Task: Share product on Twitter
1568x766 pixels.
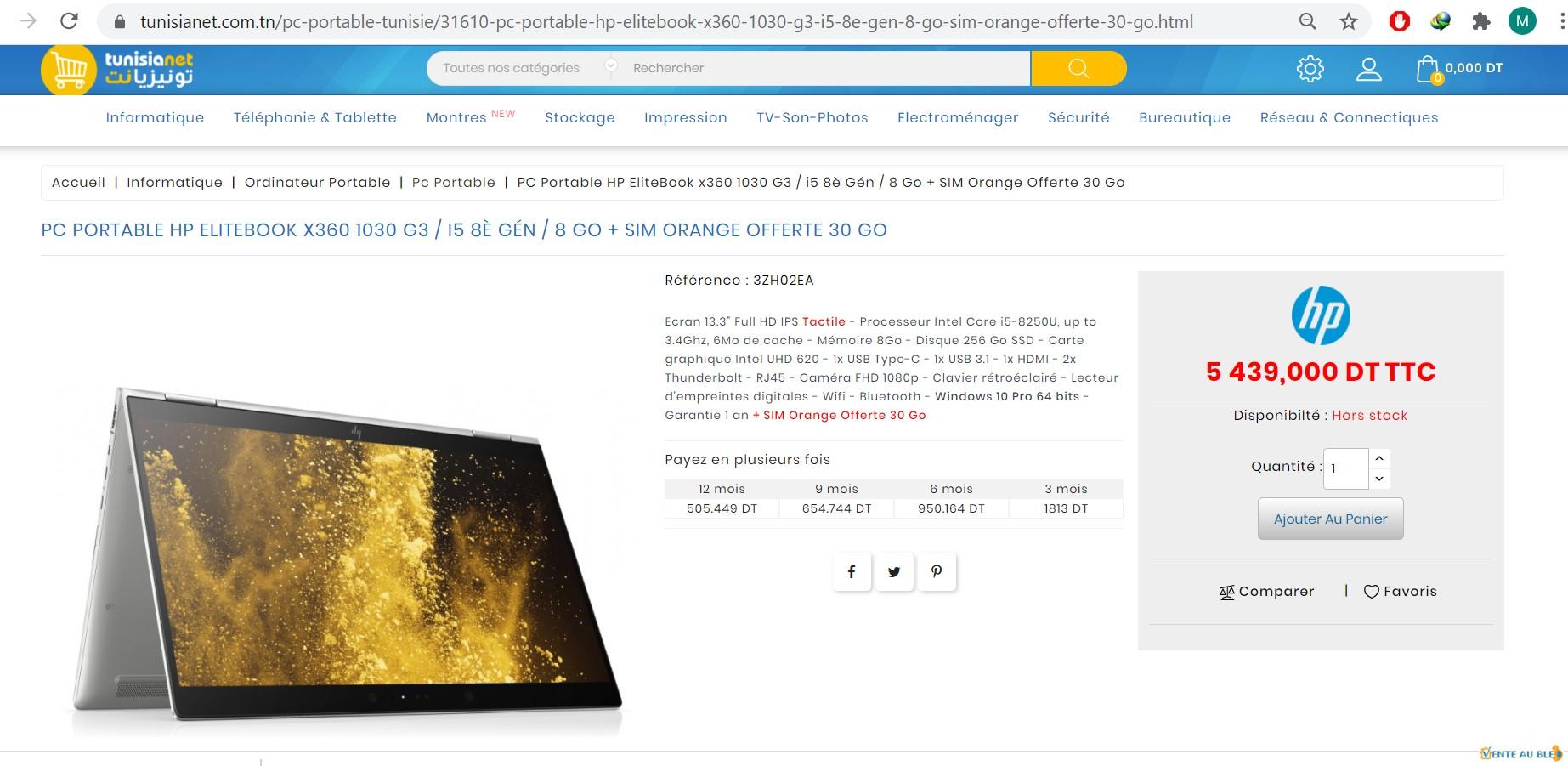Action: pyautogui.click(x=894, y=572)
